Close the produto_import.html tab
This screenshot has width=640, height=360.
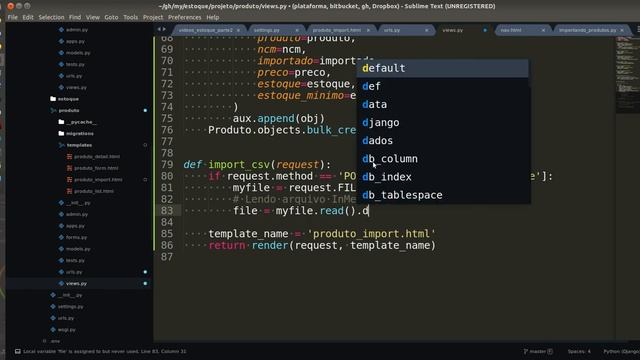[x=368, y=30]
